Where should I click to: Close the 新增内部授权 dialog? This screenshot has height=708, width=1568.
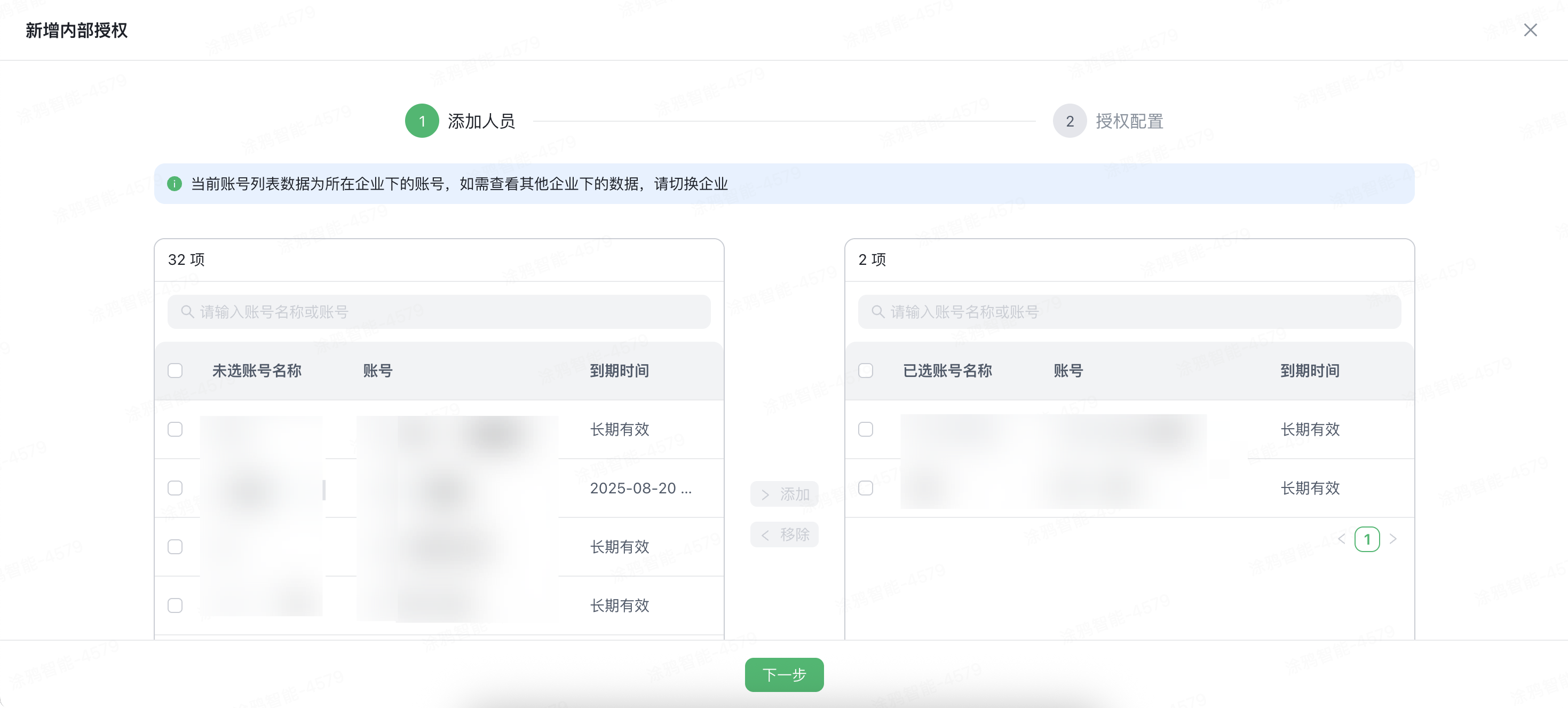pyautogui.click(x=1531, y=30)
